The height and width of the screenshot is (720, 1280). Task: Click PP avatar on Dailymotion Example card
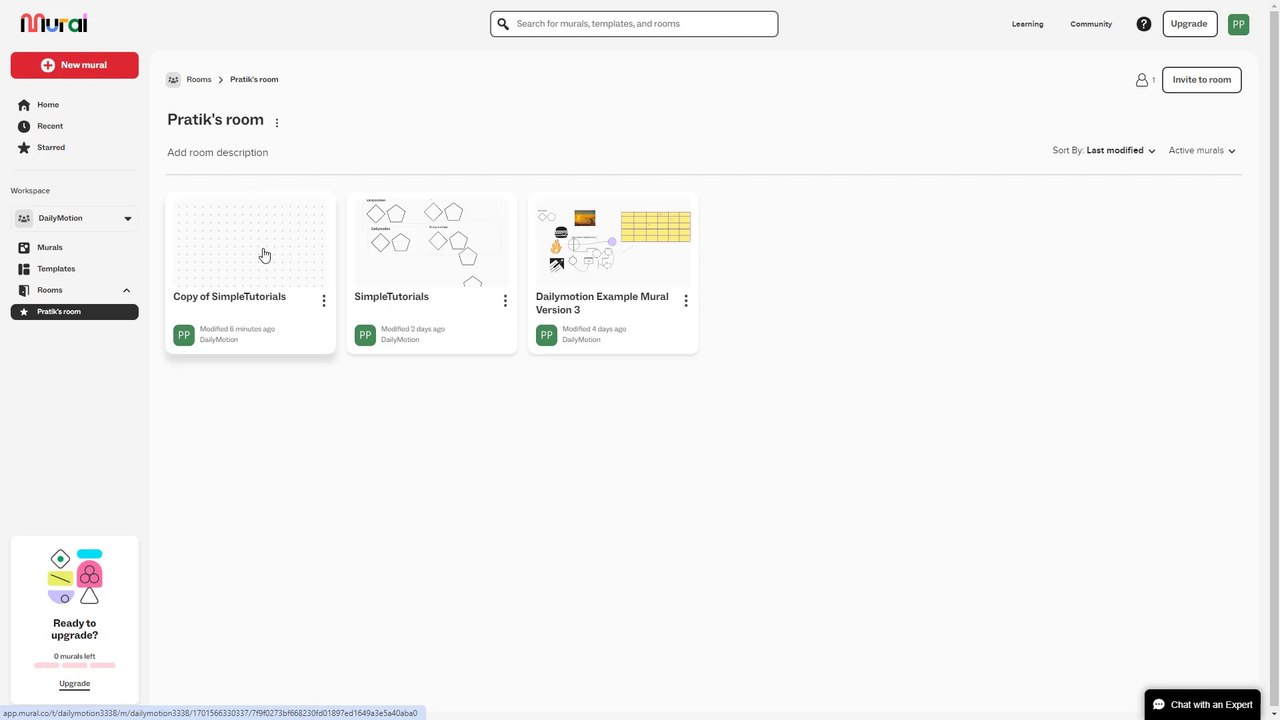point(546,335)
